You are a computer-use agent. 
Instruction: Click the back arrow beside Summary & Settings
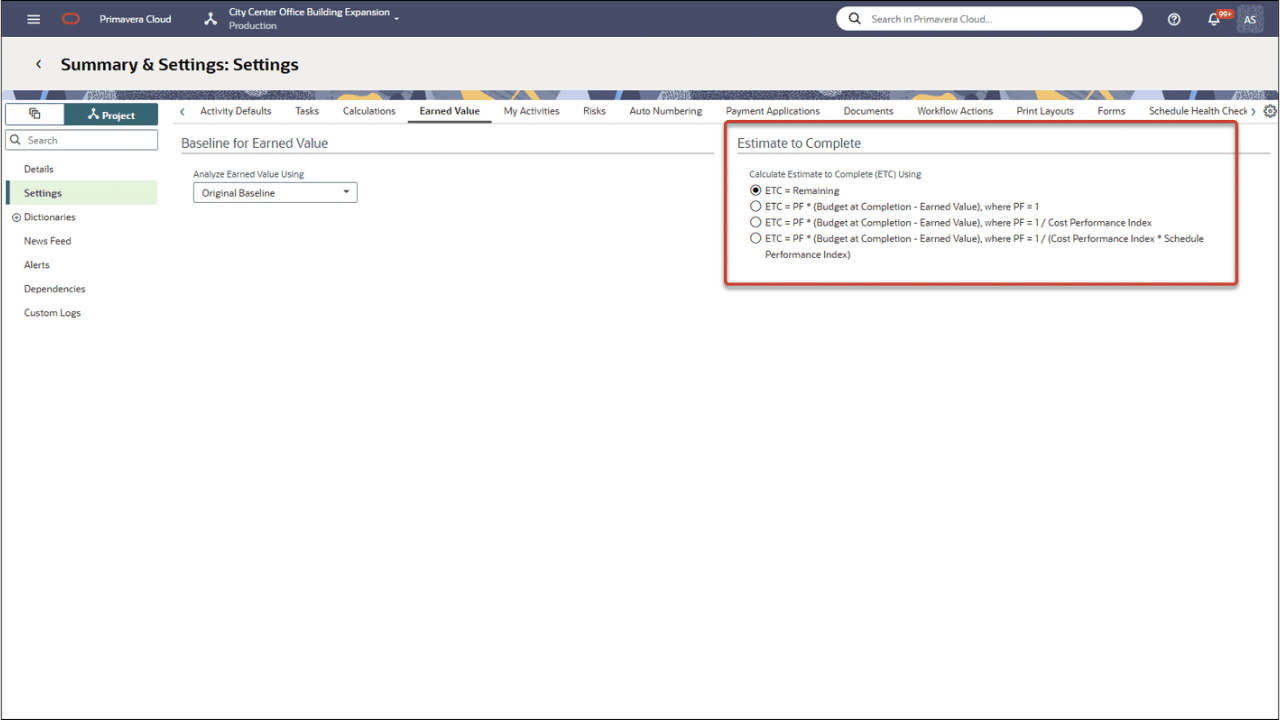click(x=39, y=64)
